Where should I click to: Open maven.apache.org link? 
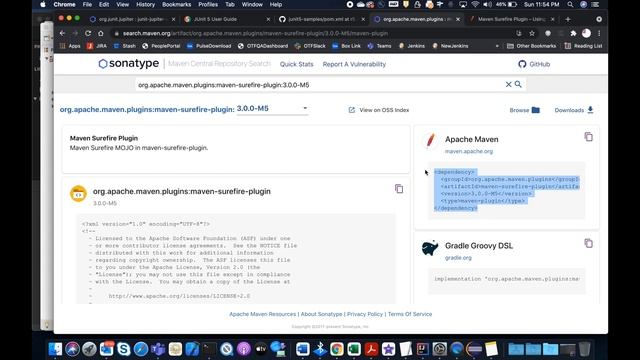469,151
